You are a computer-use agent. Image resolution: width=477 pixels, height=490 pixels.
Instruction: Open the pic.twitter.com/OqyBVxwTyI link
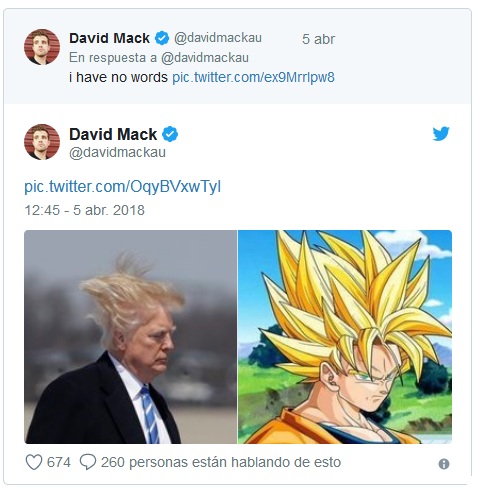point(123,187)
